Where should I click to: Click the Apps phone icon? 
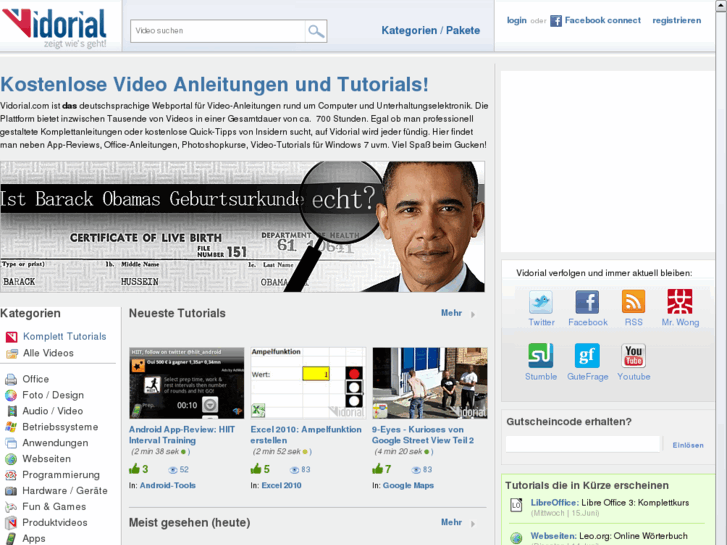click(11, 539)
